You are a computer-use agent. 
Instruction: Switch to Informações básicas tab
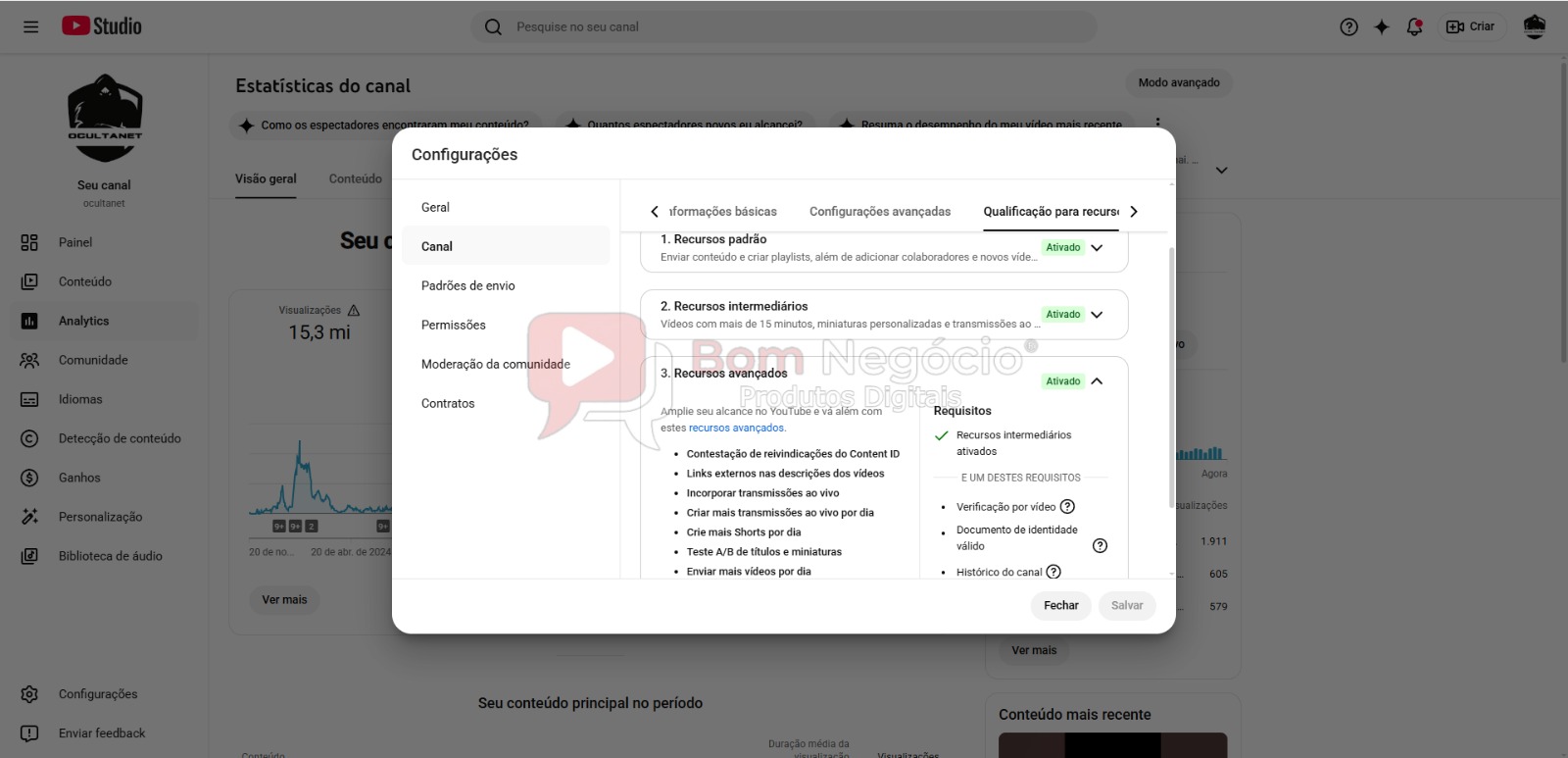tap(723, 212)
